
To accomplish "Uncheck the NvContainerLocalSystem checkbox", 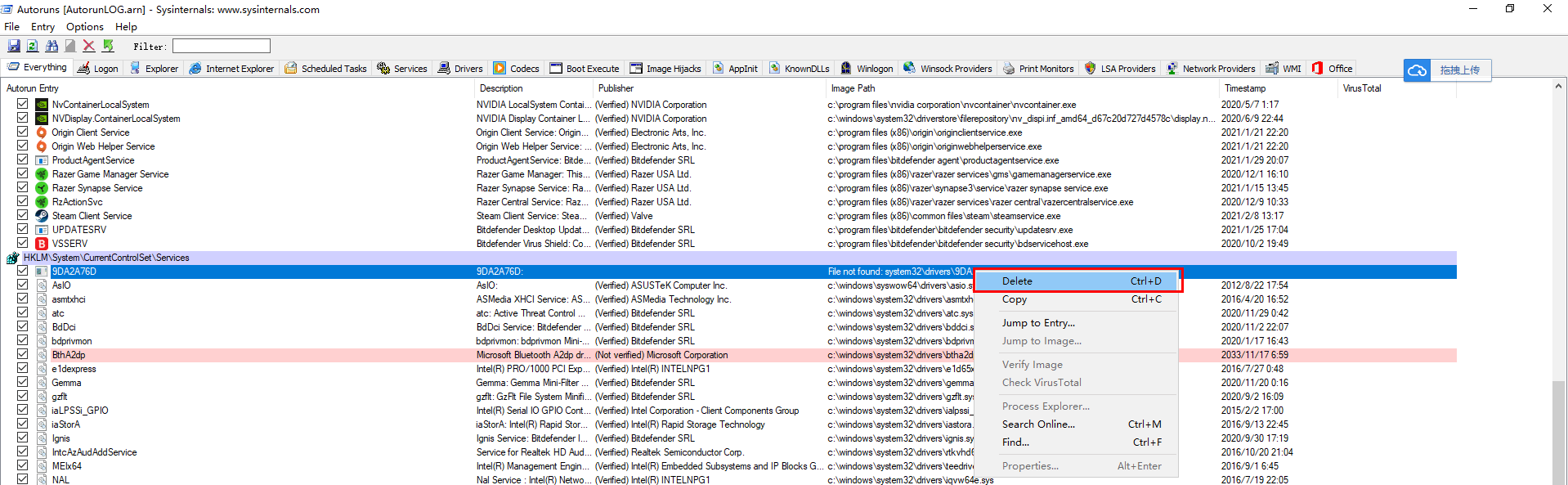I will tap(22, 104).
